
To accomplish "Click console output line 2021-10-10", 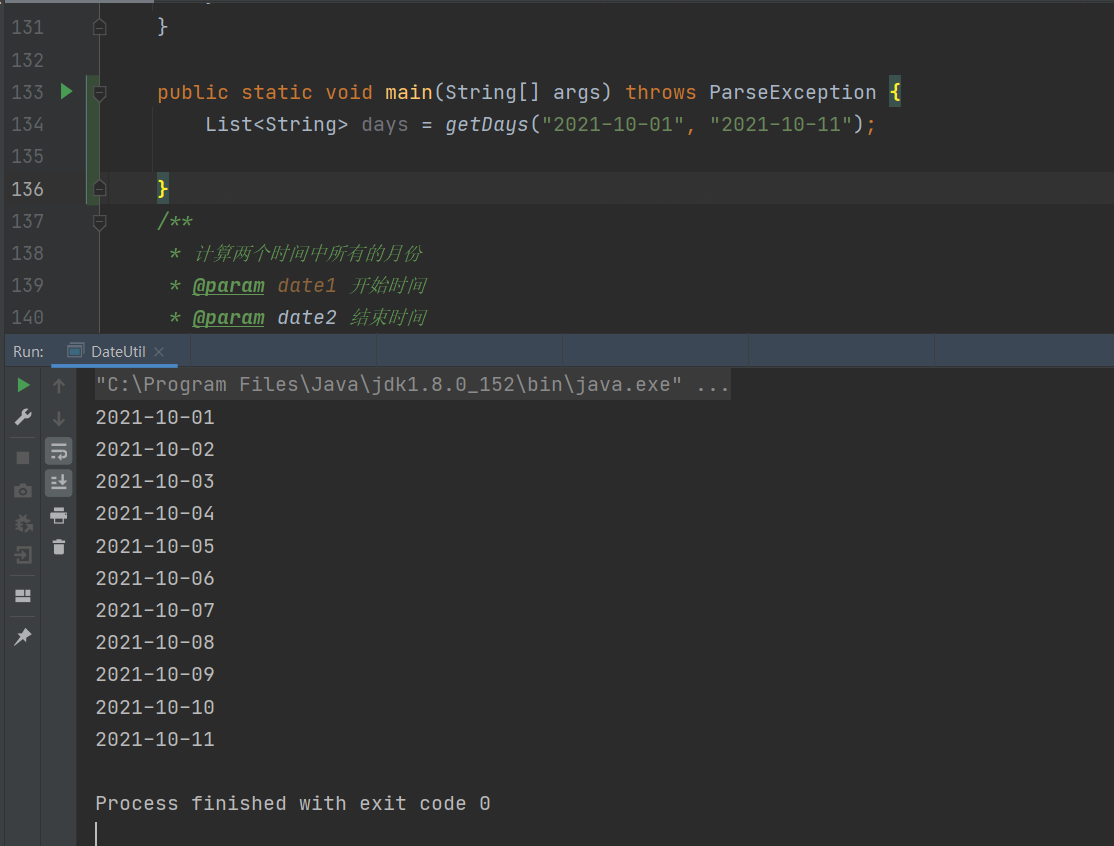I will point(155,707).
